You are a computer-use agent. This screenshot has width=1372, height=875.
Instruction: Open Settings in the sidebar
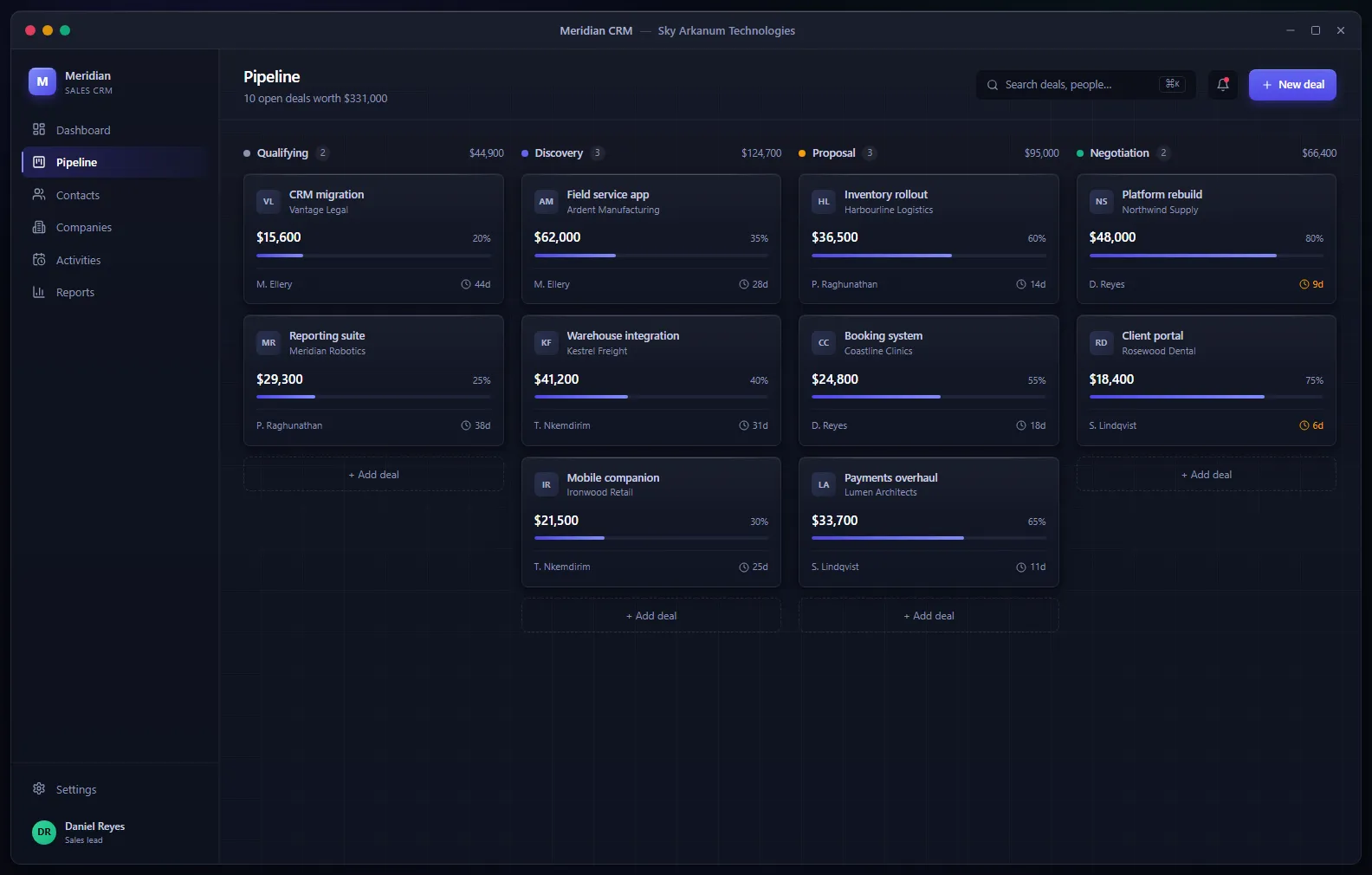pyautogui.click(x=114, y=789)
